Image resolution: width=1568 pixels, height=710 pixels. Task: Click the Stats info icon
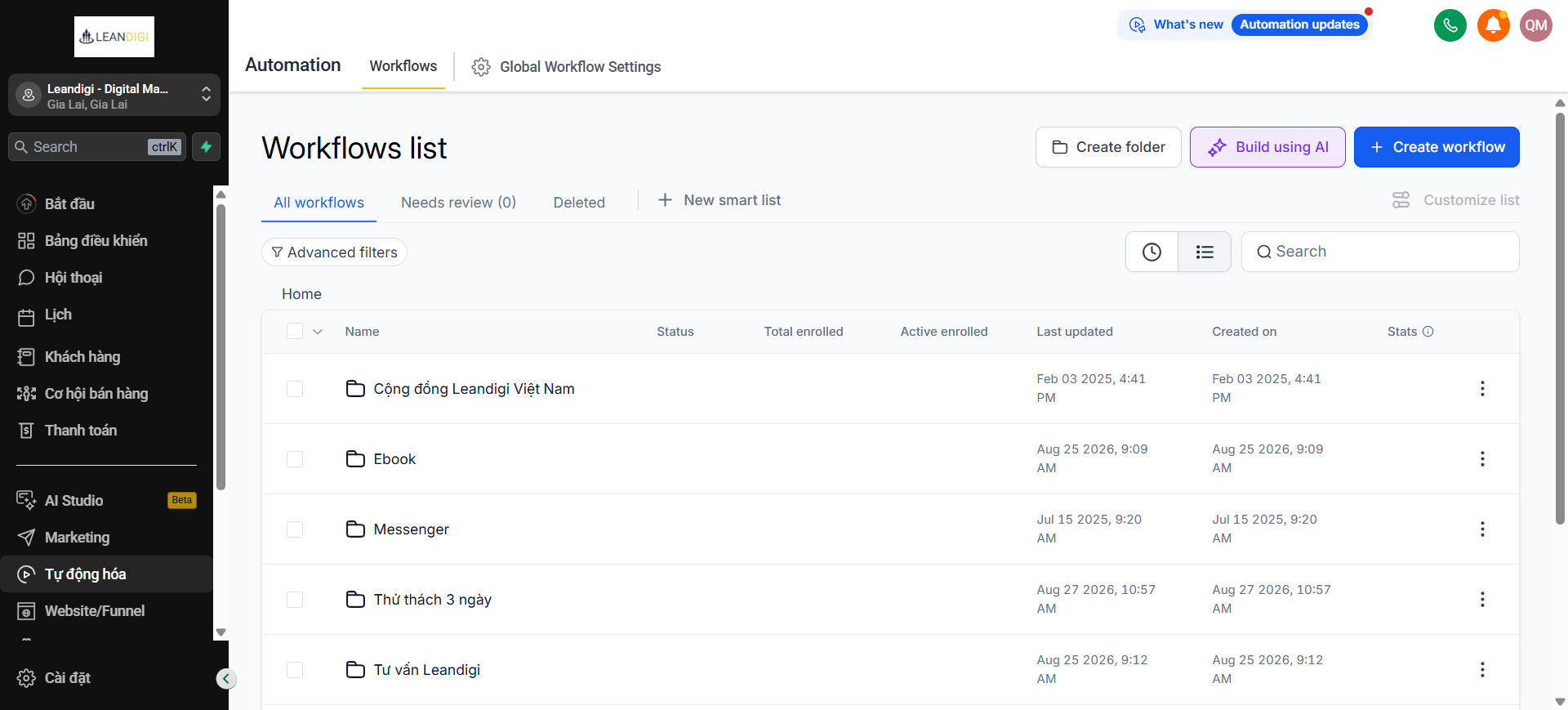coord(1428,332)
